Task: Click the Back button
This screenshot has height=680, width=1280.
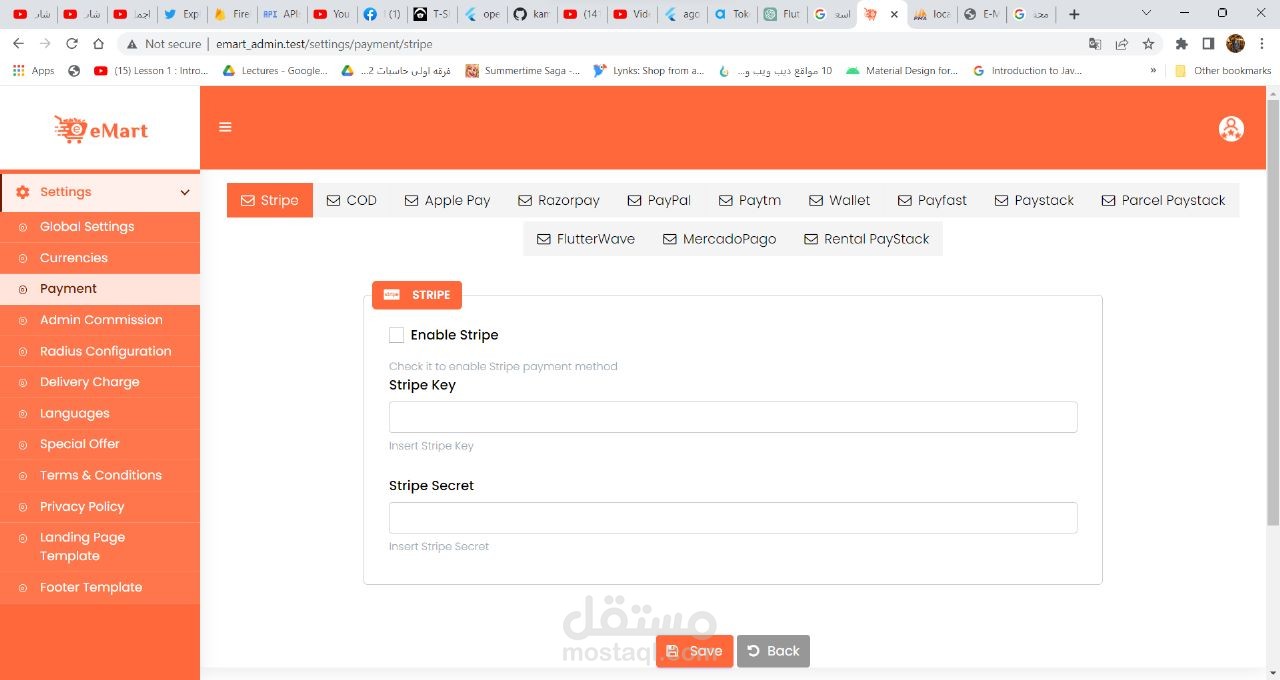Action: point(773,651)
